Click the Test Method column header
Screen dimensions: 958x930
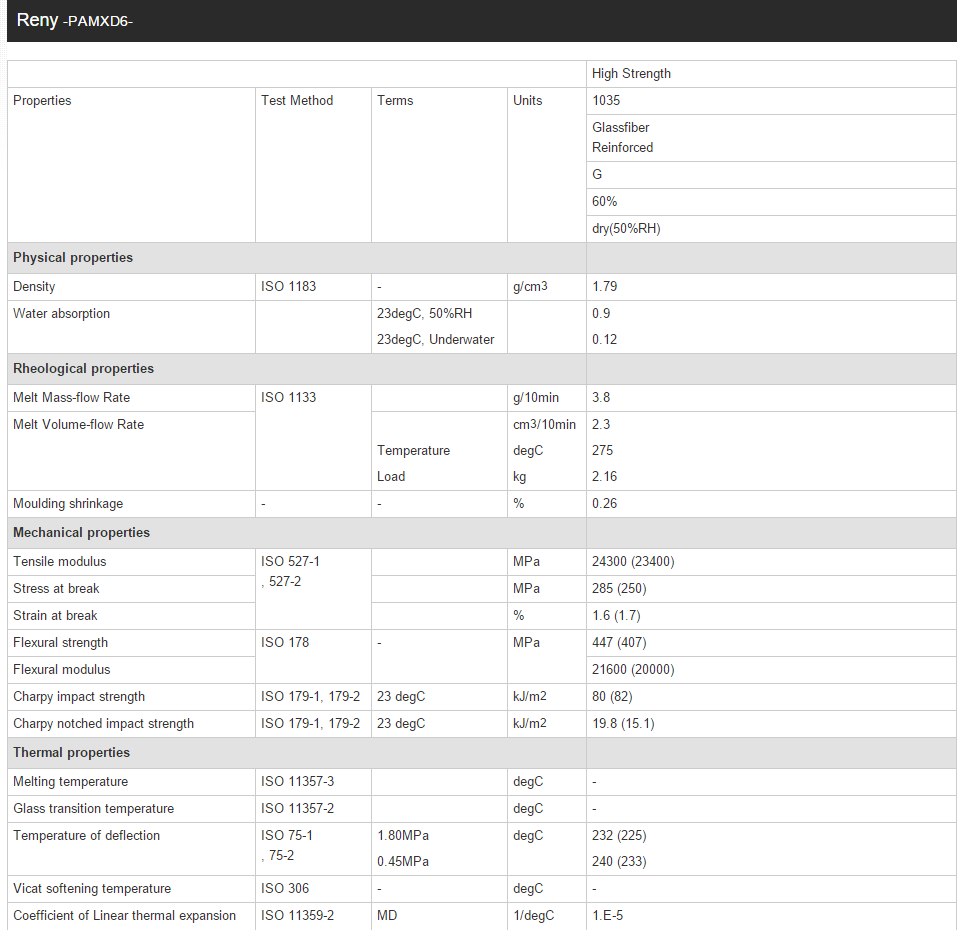297,100
